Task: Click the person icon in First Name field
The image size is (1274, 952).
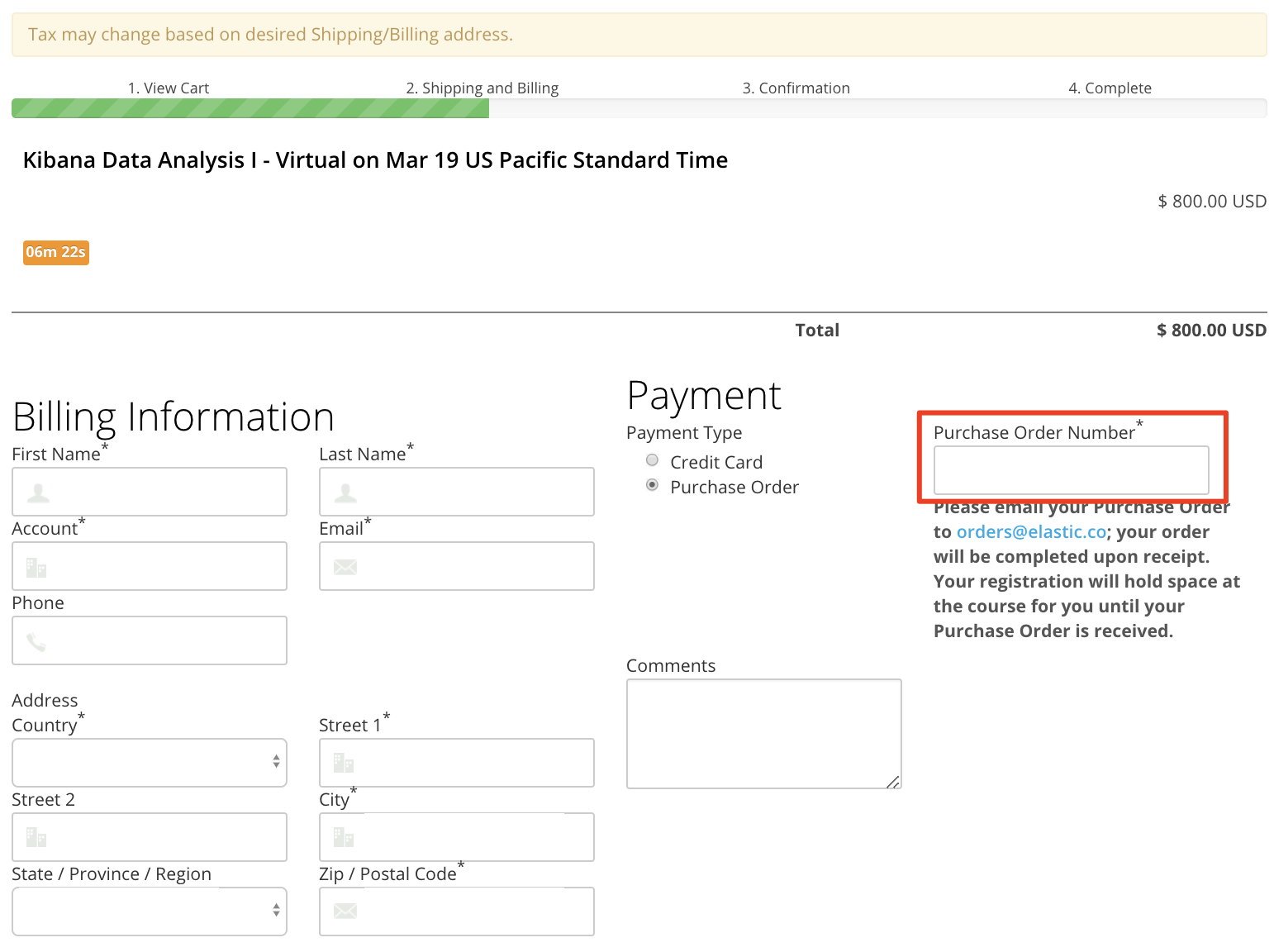Action: 38,493
